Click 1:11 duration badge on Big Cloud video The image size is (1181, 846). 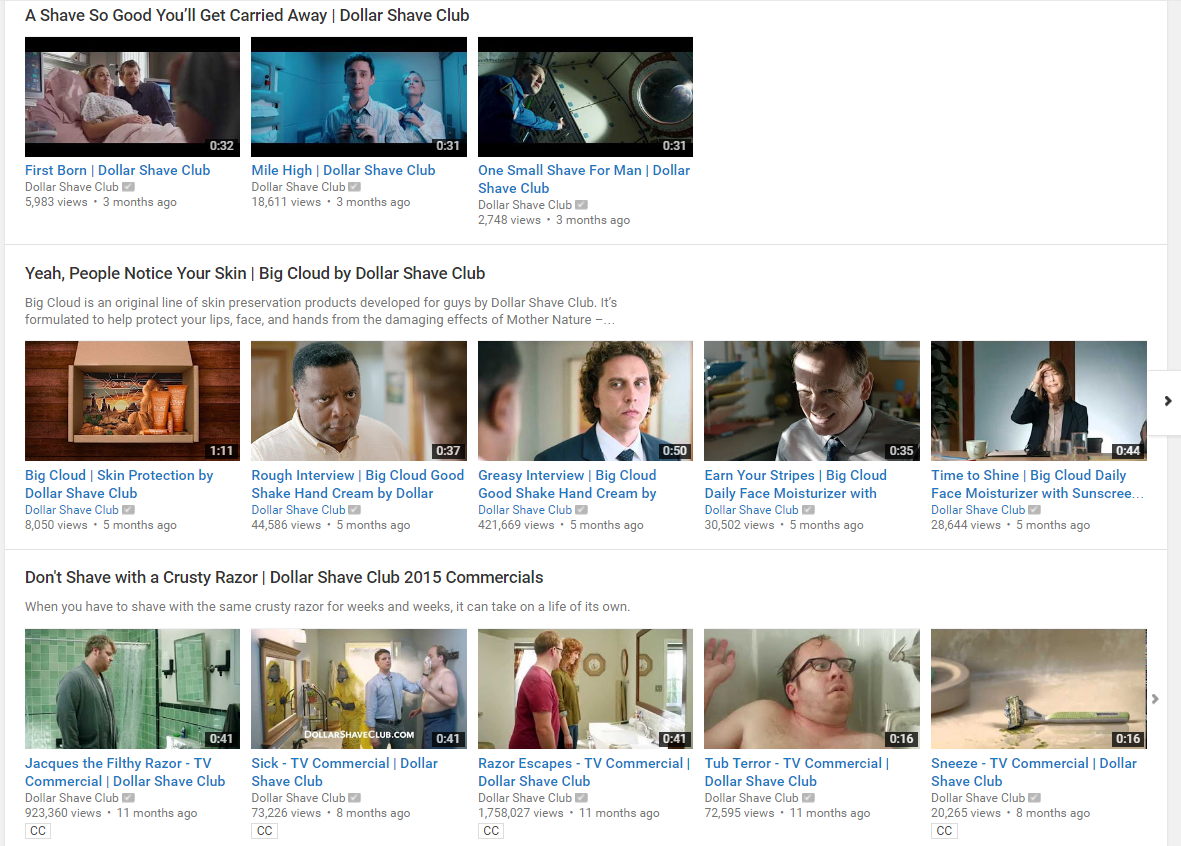point(221,450)
